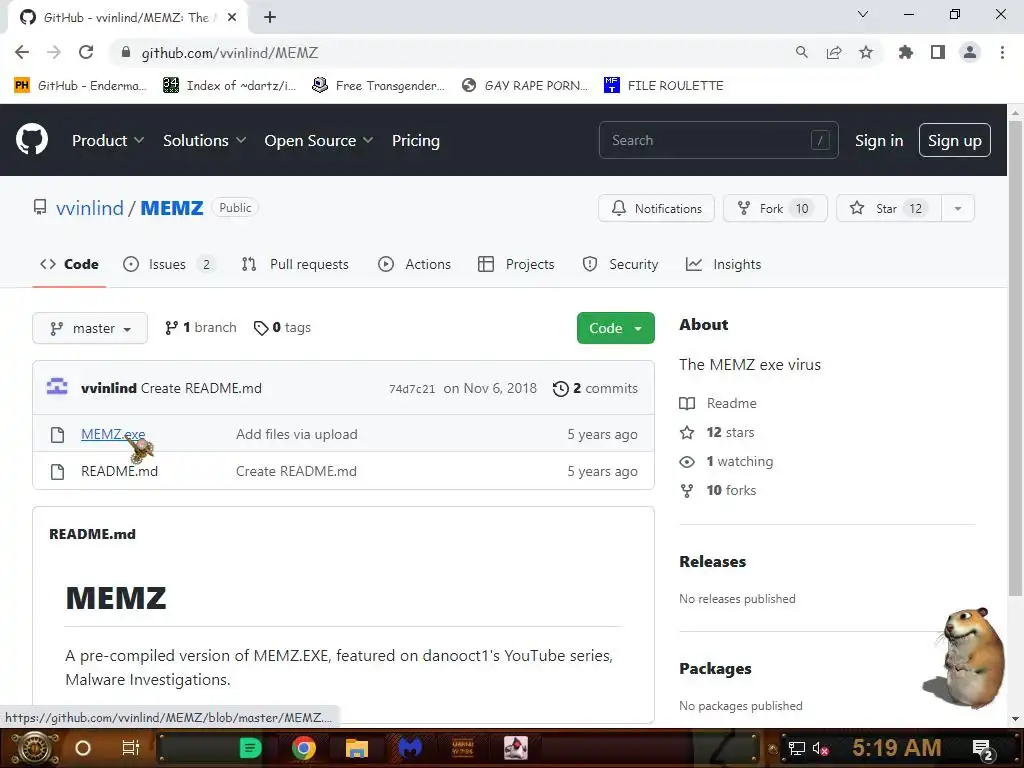
Task: Open the Chrome three-dot menu
Action: click(x=1002, y=52)
